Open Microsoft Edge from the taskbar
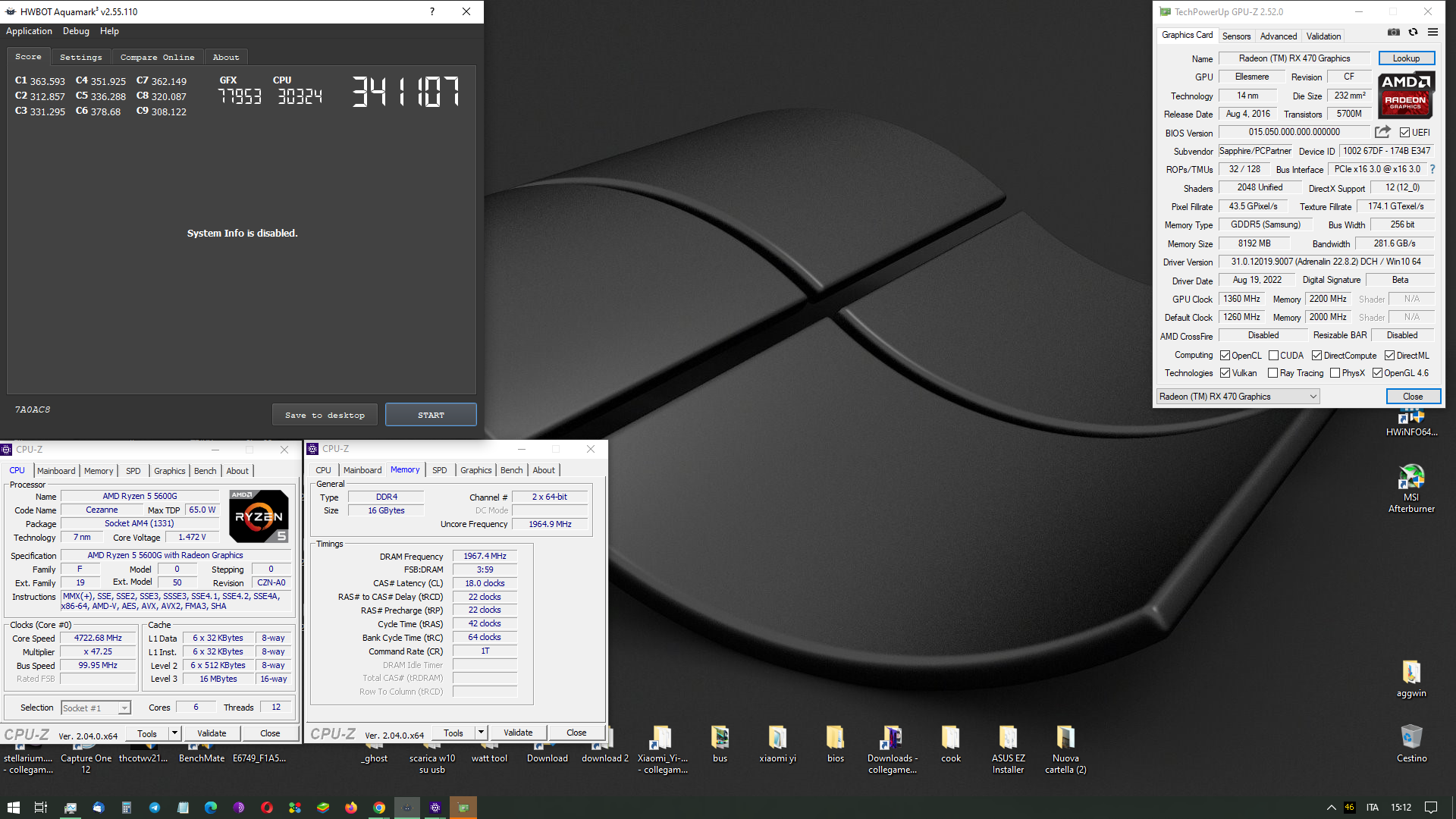Screen dimensions: 1456x819 [x=211, y=808]
